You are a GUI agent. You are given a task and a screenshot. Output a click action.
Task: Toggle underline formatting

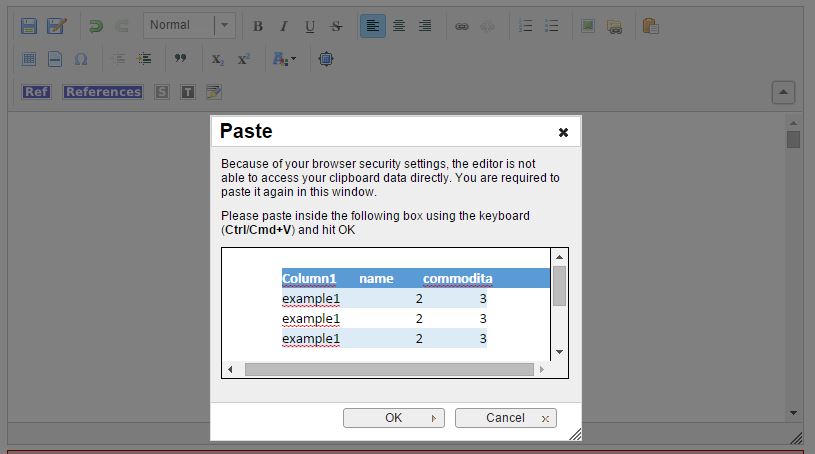coord(309,26)
